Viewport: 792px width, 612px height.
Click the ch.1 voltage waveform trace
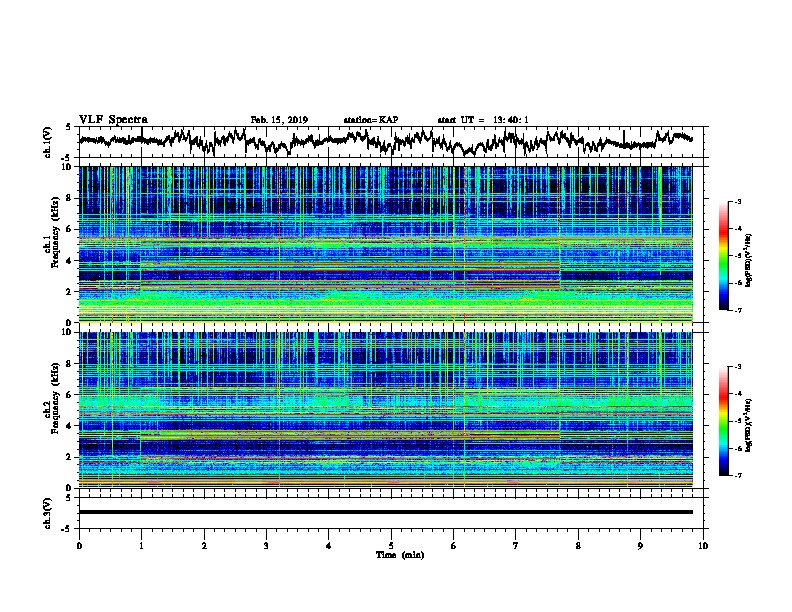click(x=385, y=142)
